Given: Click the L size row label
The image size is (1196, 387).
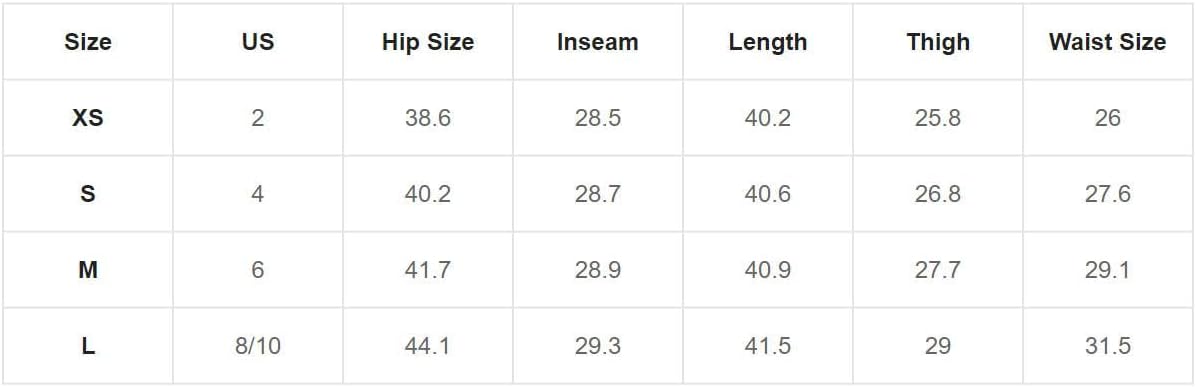Looking at the screenshot, I should (88, 347).
